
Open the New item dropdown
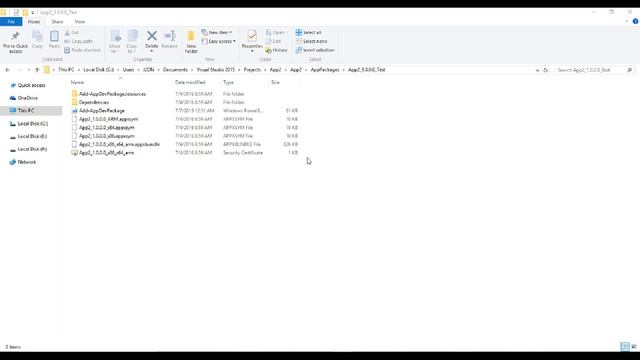[x=217, y=33]
